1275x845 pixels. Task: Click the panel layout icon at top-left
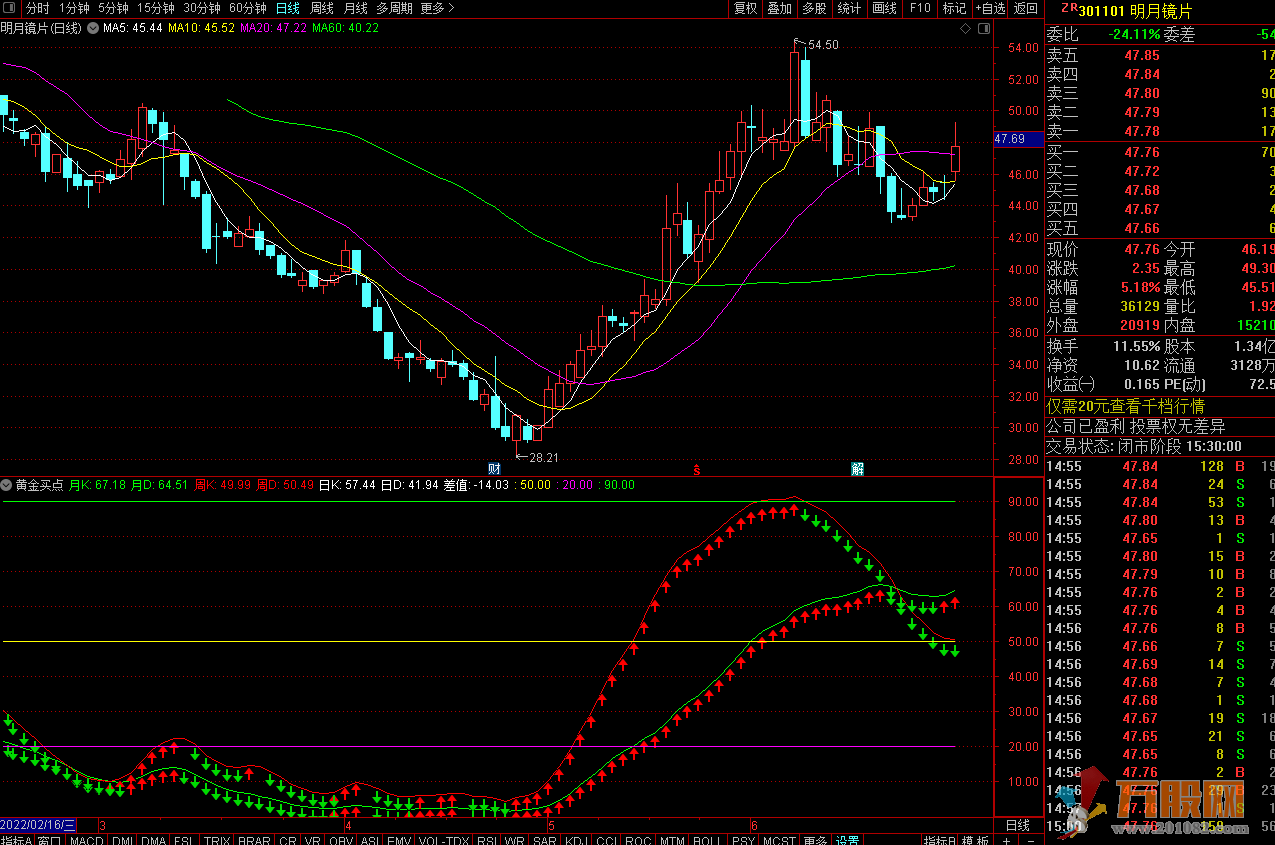[10, 8]
